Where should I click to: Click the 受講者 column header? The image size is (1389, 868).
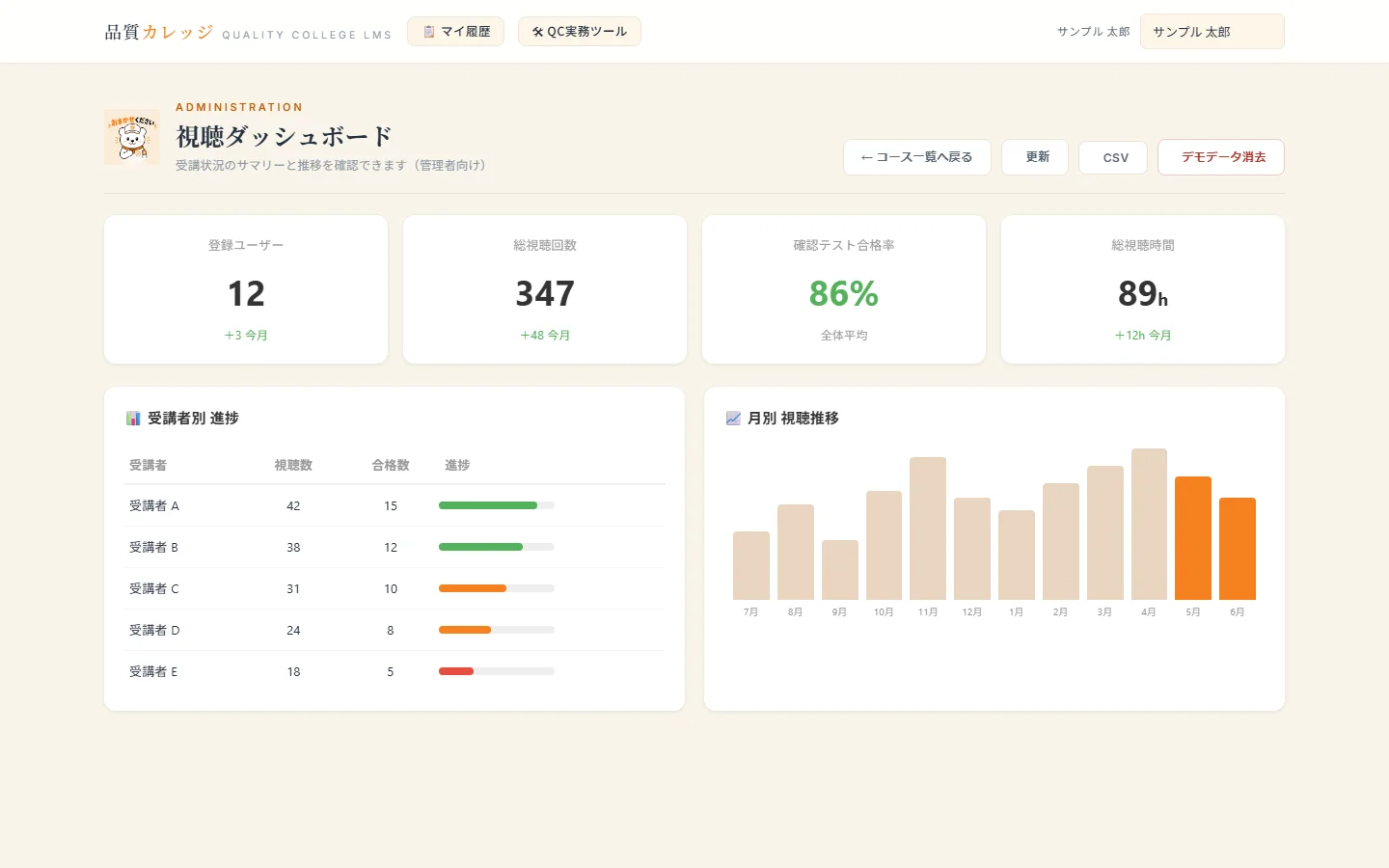pos(148,465)
